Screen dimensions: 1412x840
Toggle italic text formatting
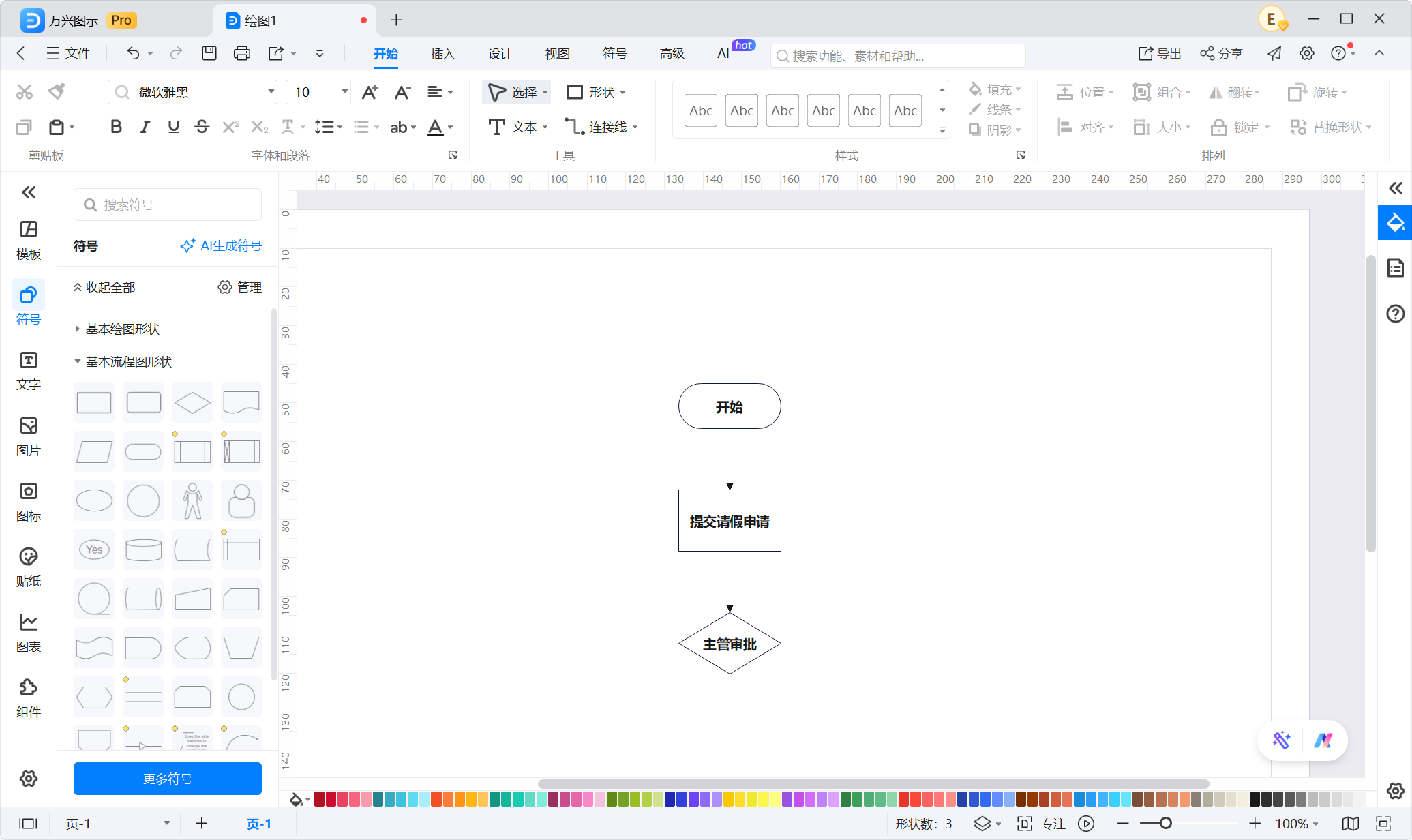[x=145, y=127]
